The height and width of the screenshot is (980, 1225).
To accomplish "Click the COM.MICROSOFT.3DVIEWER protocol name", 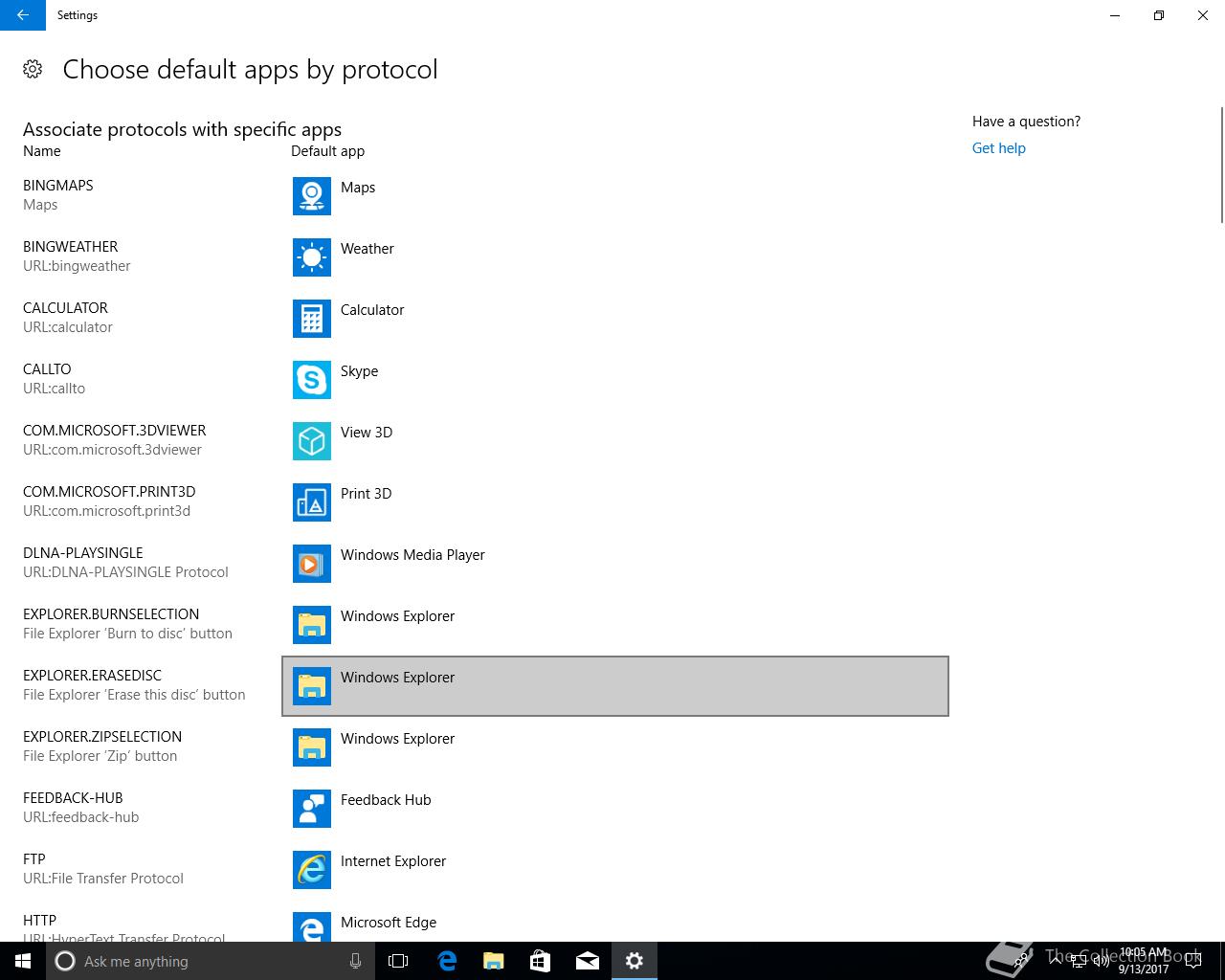I will (115, 431).
